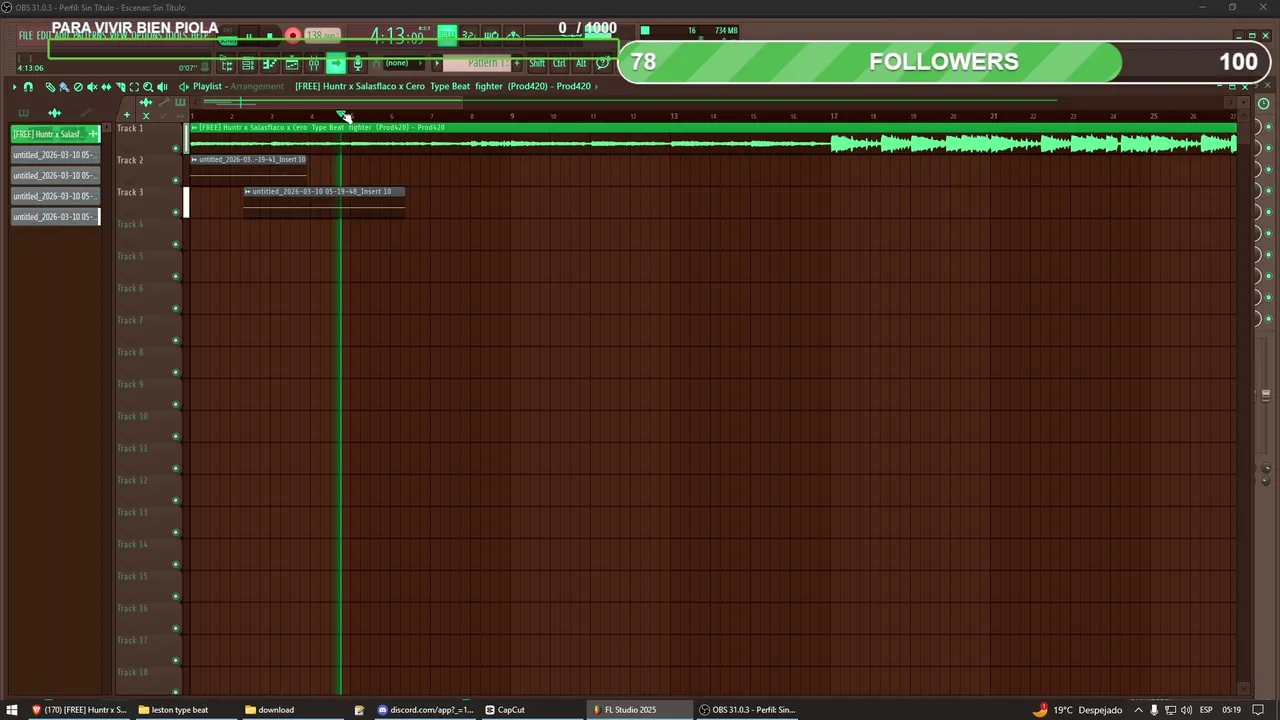This screenshot has height=720, width=1280.
Task: Open the playlist options arrow menu
Action: [14, 87]
